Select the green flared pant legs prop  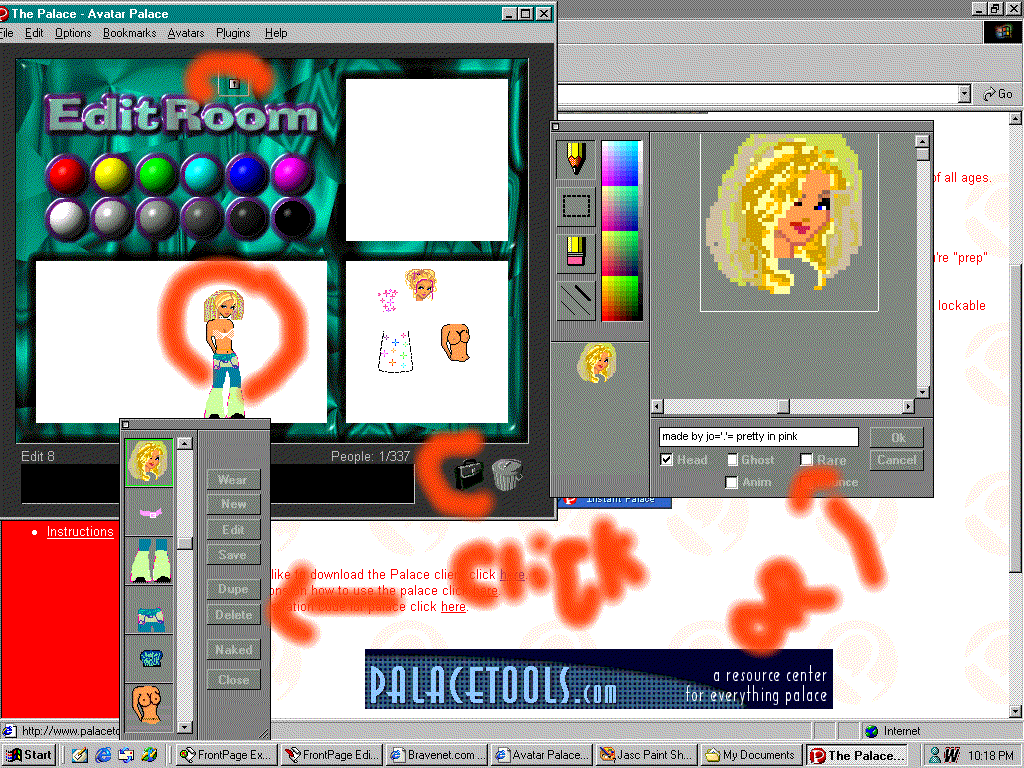pyautogui.click(x=149, y=561)
